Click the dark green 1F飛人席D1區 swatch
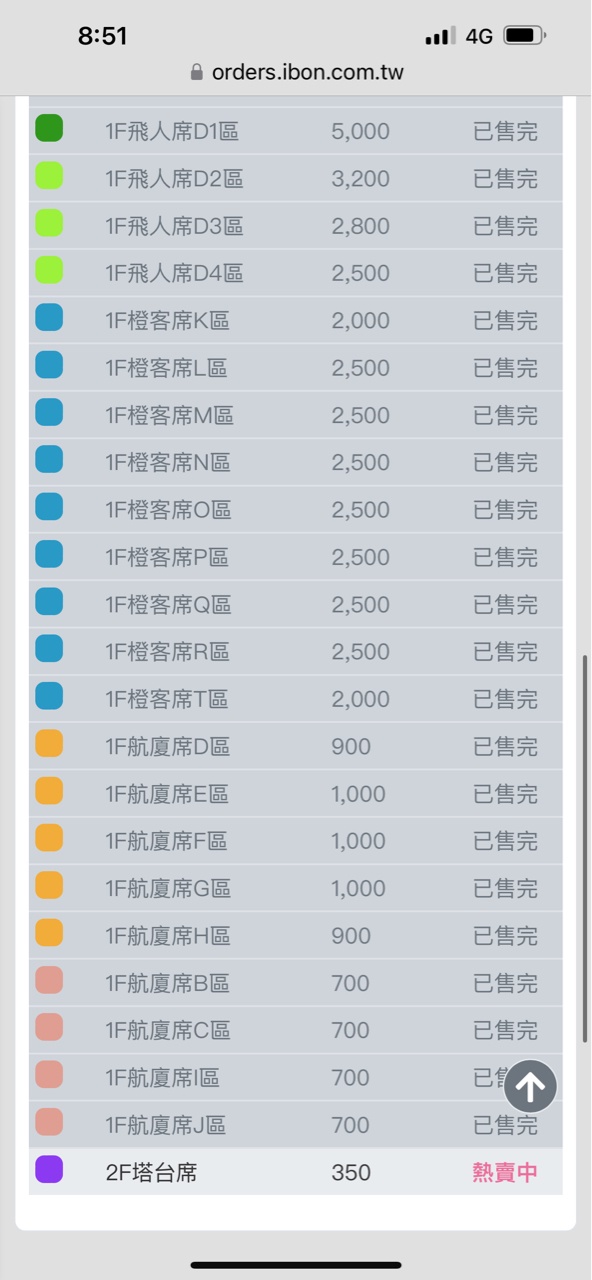The height and width of the screenshot is (1280, 592). 49,128
